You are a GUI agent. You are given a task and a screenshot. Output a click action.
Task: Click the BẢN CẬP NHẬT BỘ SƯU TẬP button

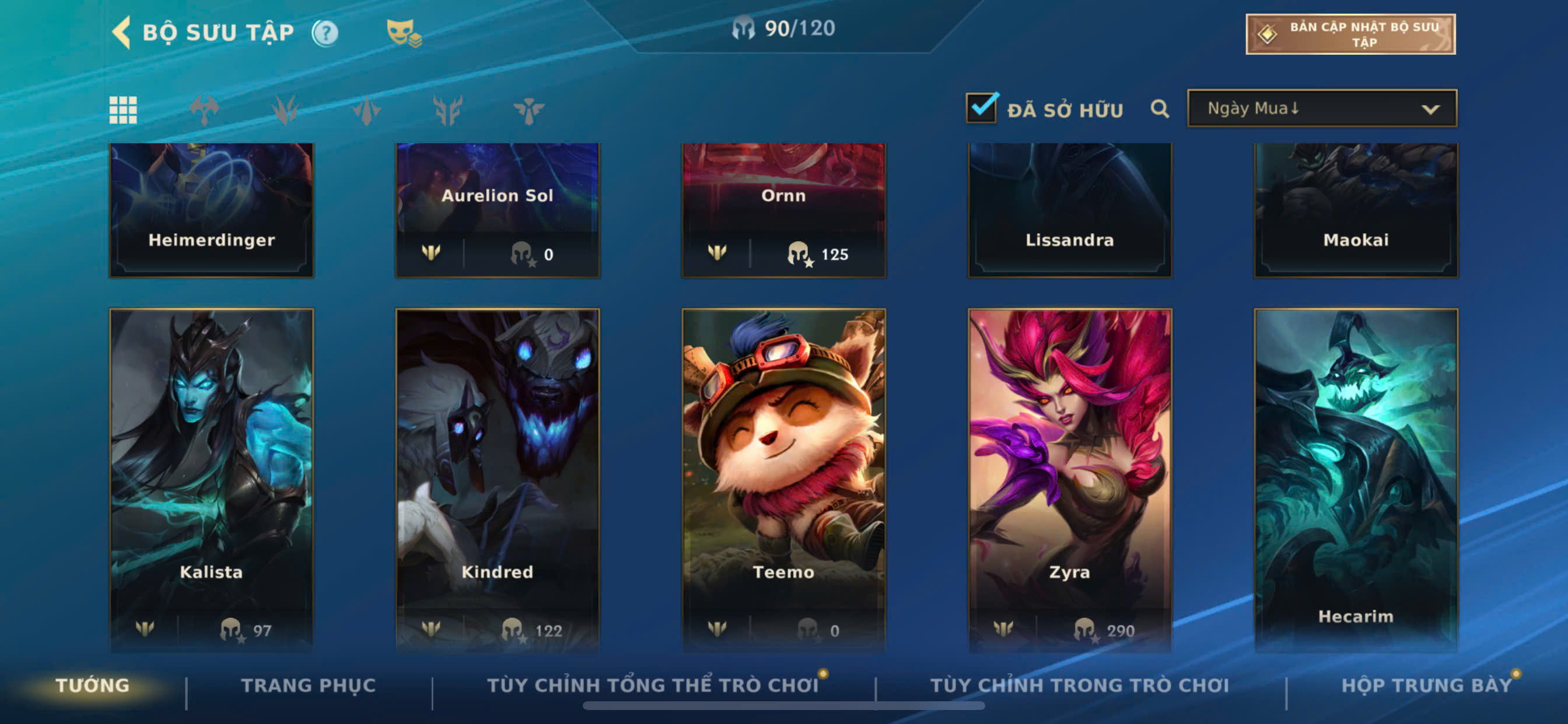pyautogui.click(x=1350, y=34)
